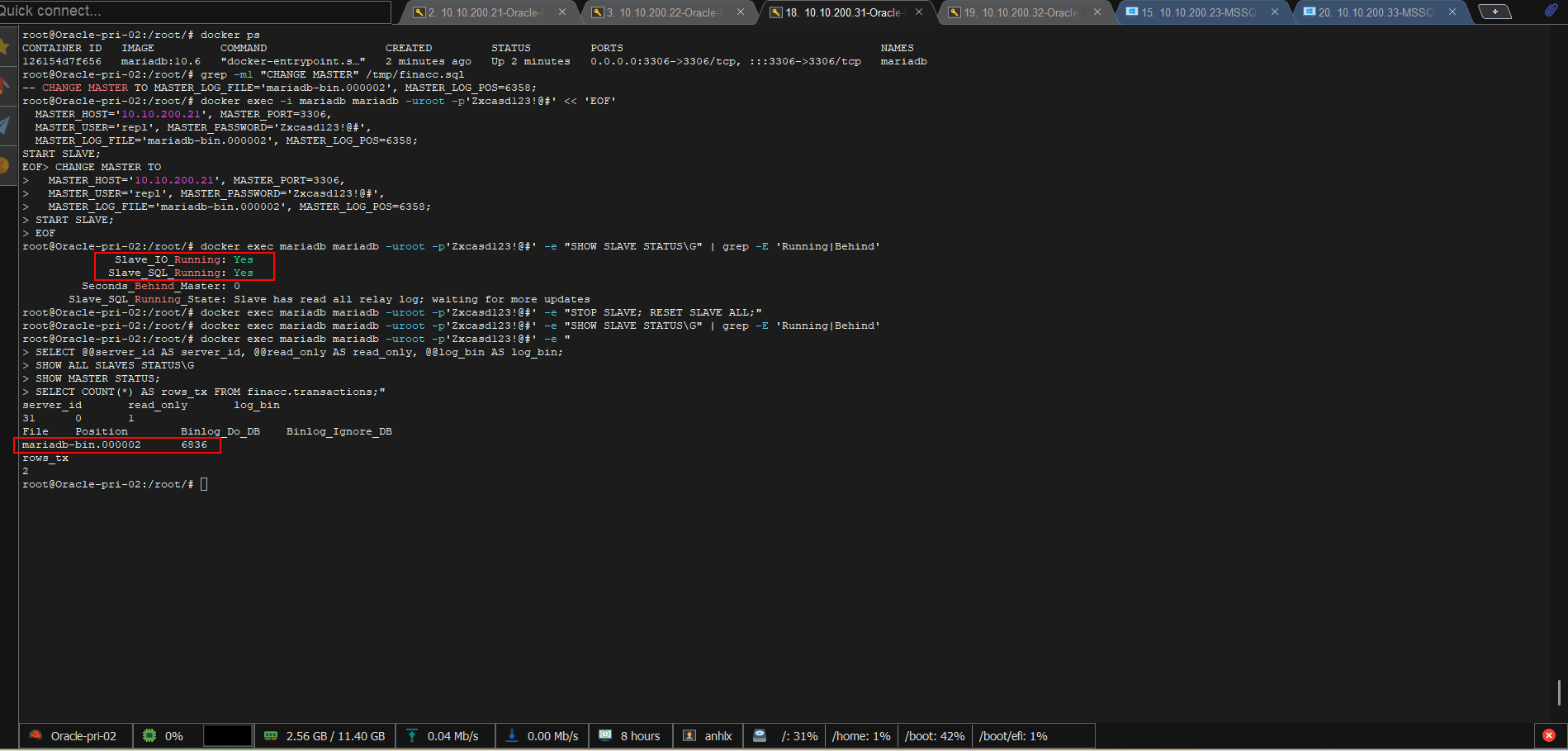The width and height of the screenshot is (1568, 751).
Task: Click the docker ps command line
Action: tap(141, 35)
